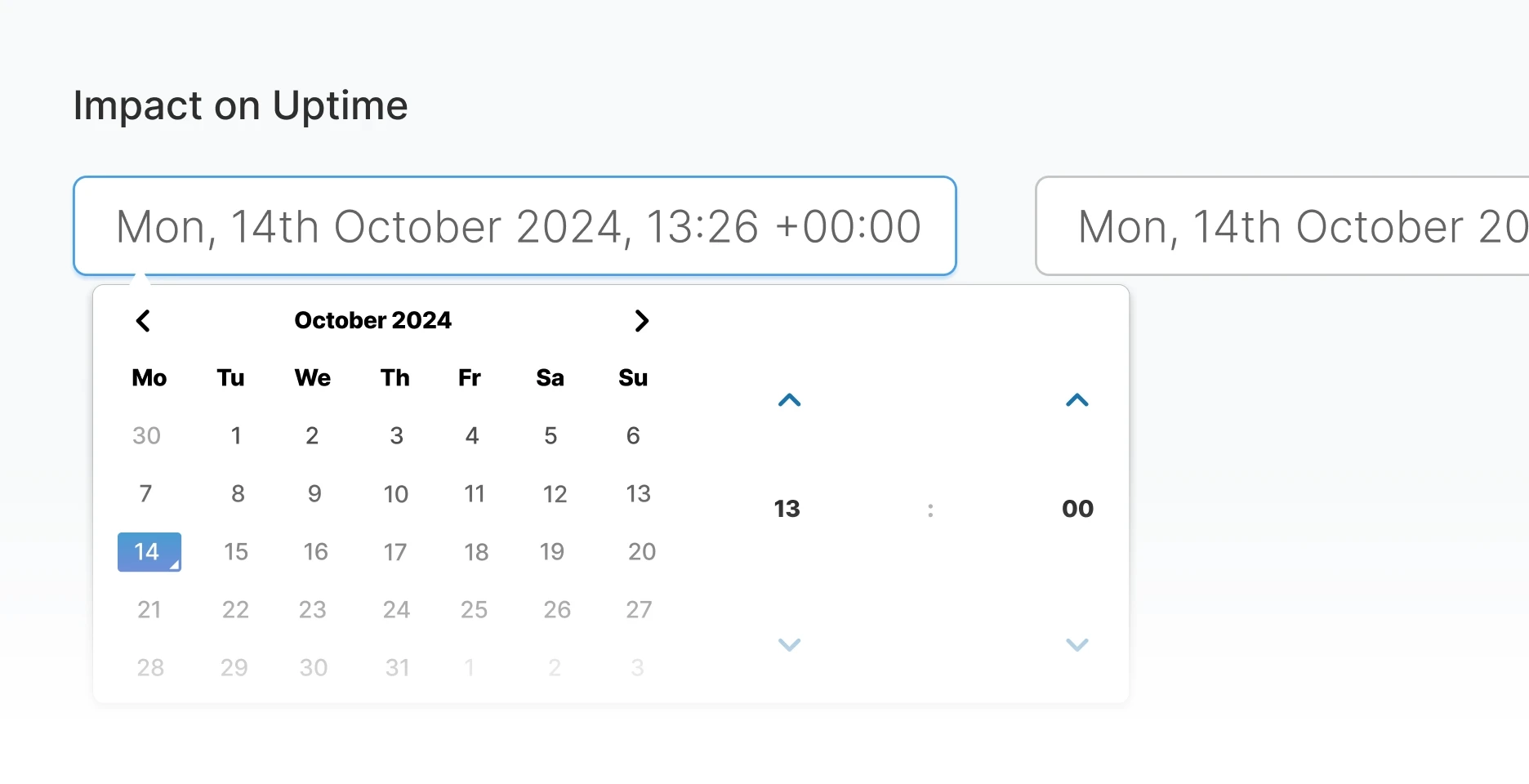This screenshot has height=784, width=1529.
Task: Click the right chevron beside October 2024
Action: tap(641, 320)
